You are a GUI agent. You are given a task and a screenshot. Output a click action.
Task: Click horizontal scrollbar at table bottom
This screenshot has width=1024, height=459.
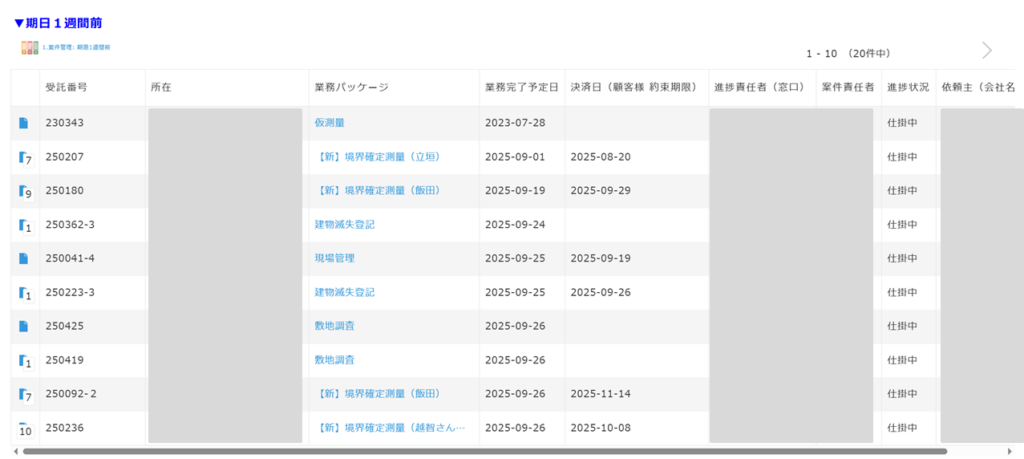pyautogui.click(x=480, y=452)
